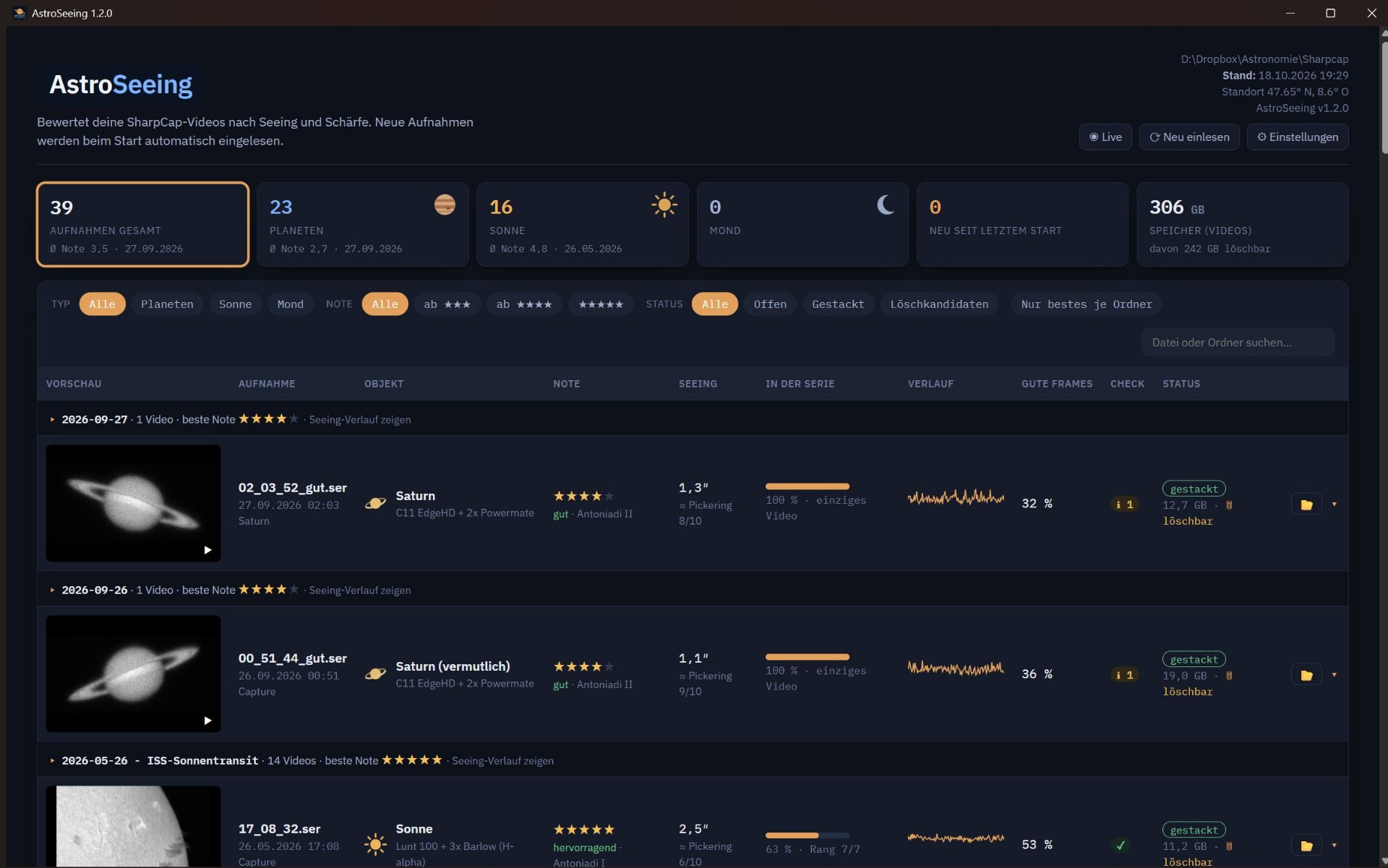The image size is (1388, 868).
Task: Expand the 2026-09-26 group row
Action: pos(52,590)
